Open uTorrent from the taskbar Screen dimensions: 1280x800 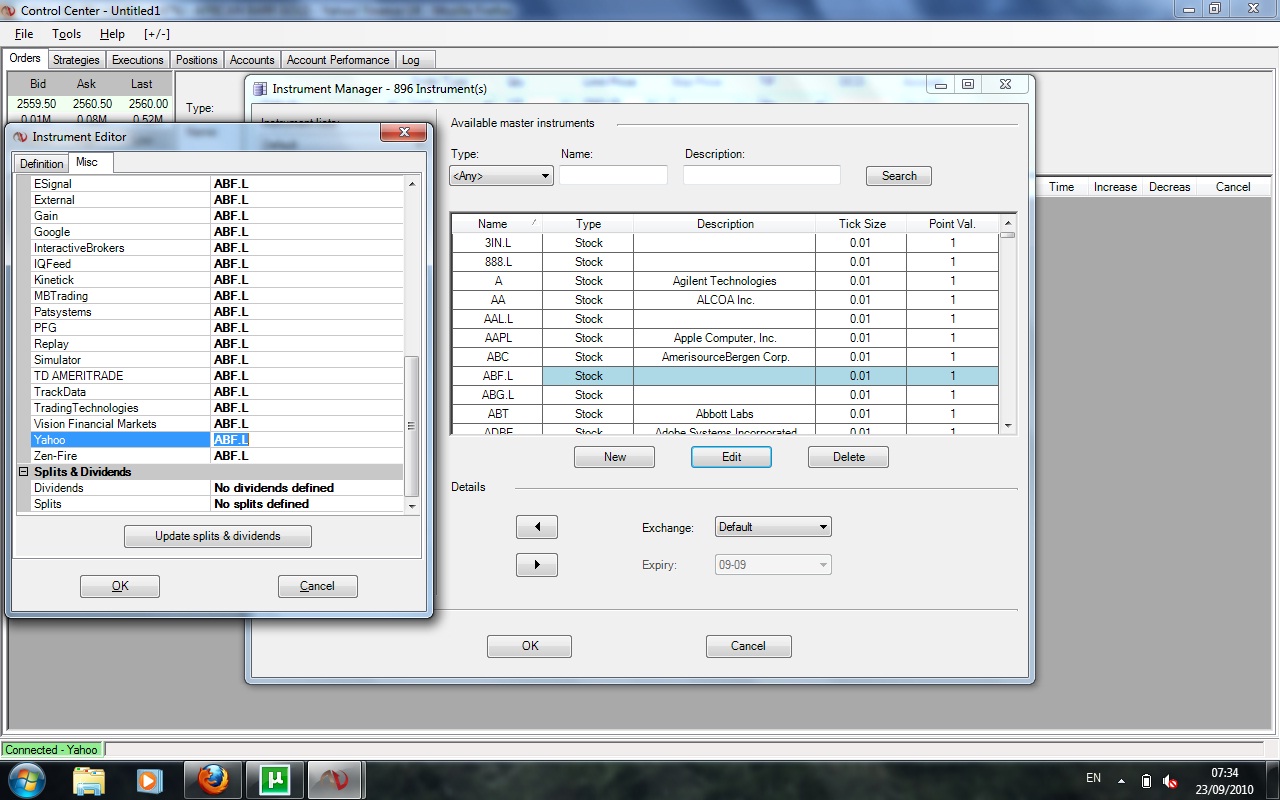click(274, 780)
